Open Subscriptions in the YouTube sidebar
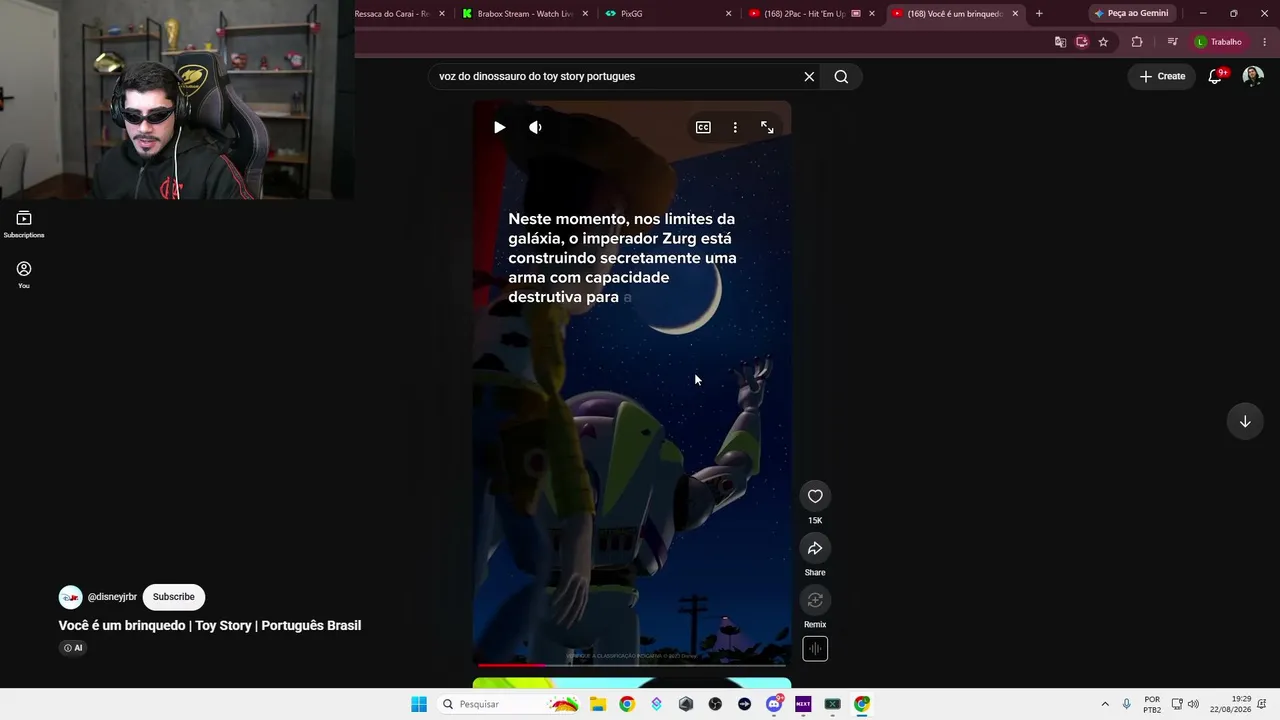Screen dimensions: 1280x720 (24, 224)
